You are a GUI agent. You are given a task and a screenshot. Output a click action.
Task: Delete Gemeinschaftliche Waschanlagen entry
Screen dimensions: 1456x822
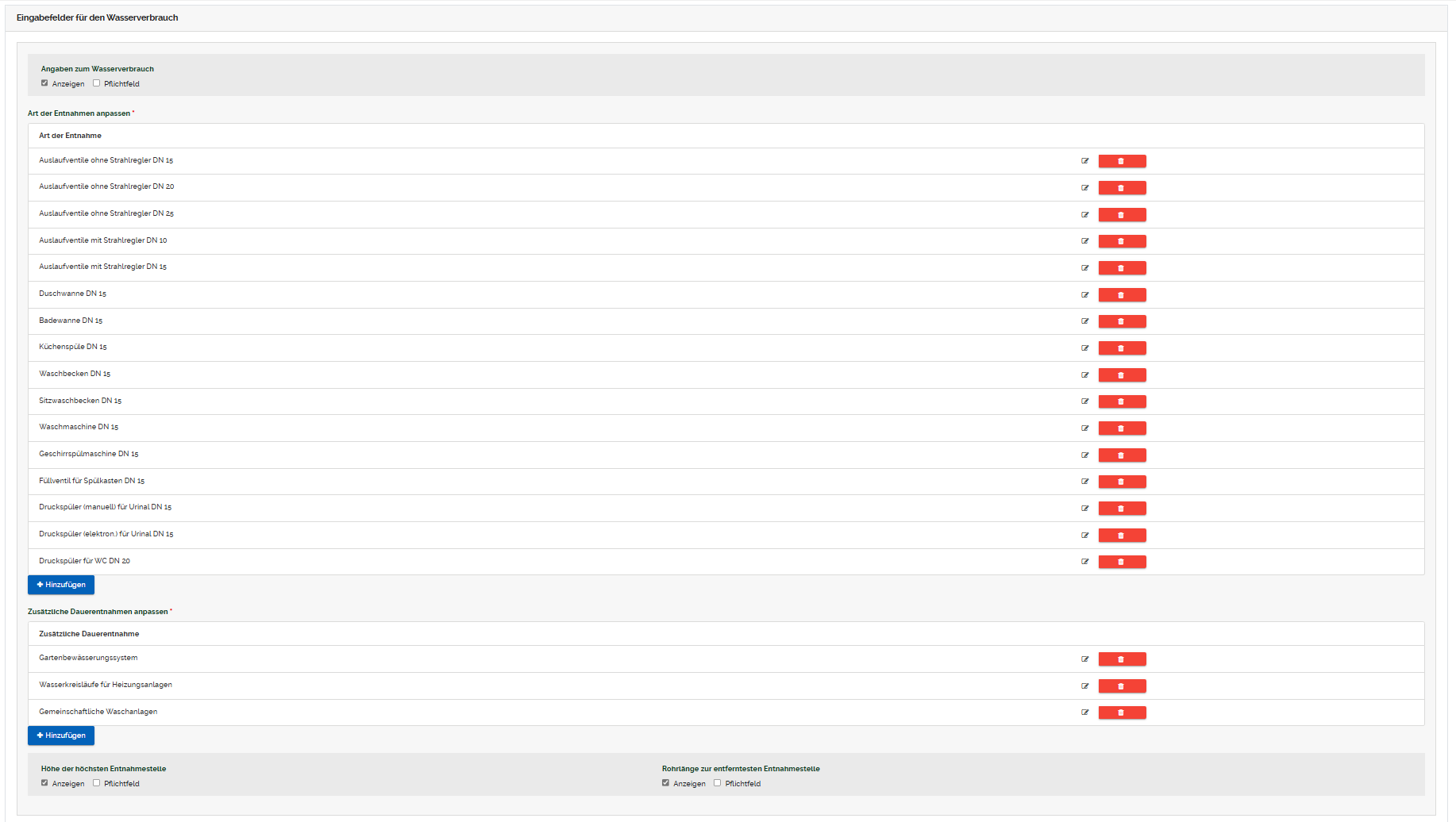[1121, 713]
